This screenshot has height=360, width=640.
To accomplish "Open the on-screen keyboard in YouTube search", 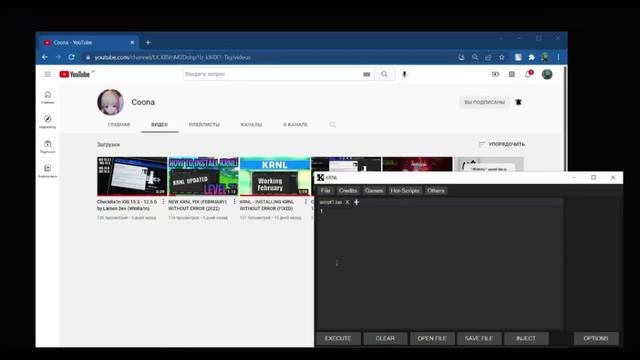I will 367,74.
